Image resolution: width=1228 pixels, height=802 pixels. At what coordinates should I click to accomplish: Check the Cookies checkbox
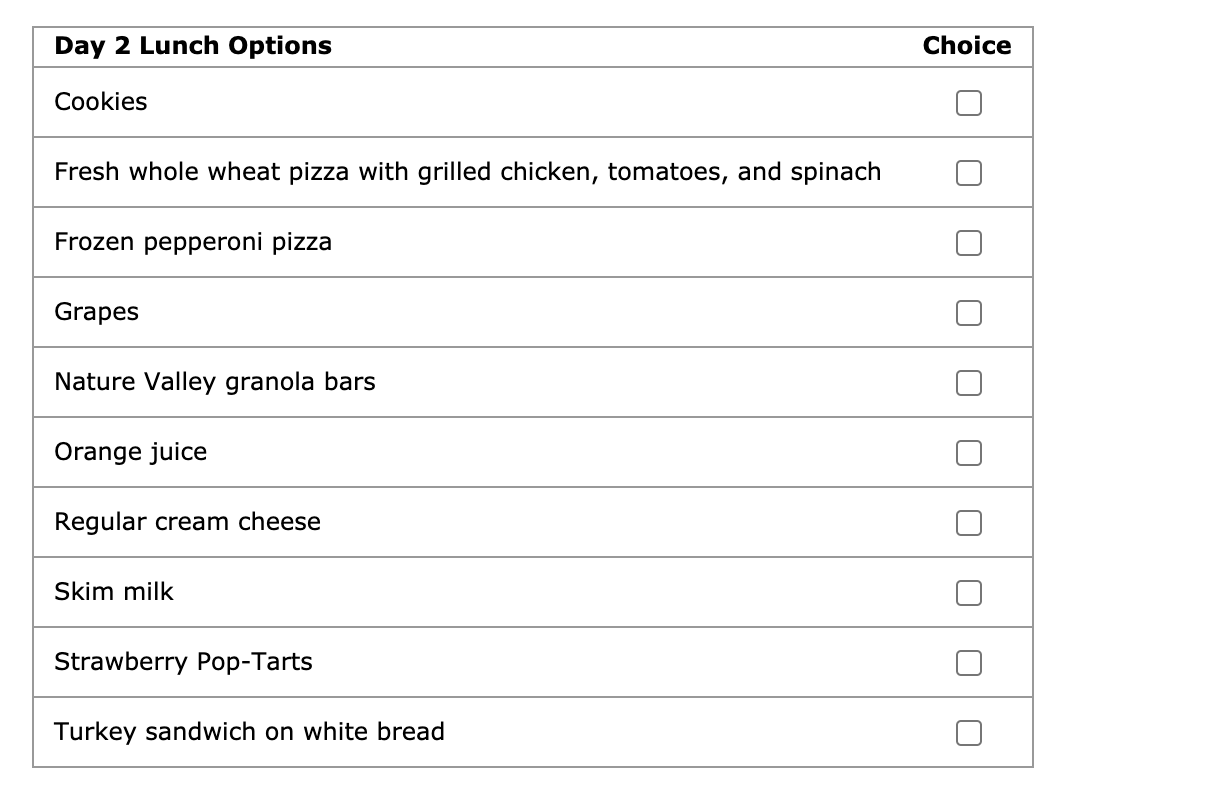[967, 102]
